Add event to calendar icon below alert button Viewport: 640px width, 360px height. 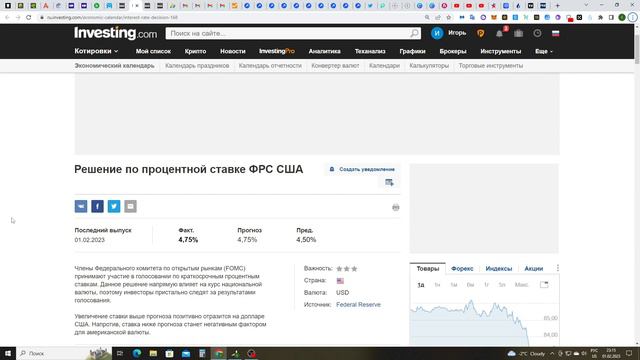click(x=389, y=182)
